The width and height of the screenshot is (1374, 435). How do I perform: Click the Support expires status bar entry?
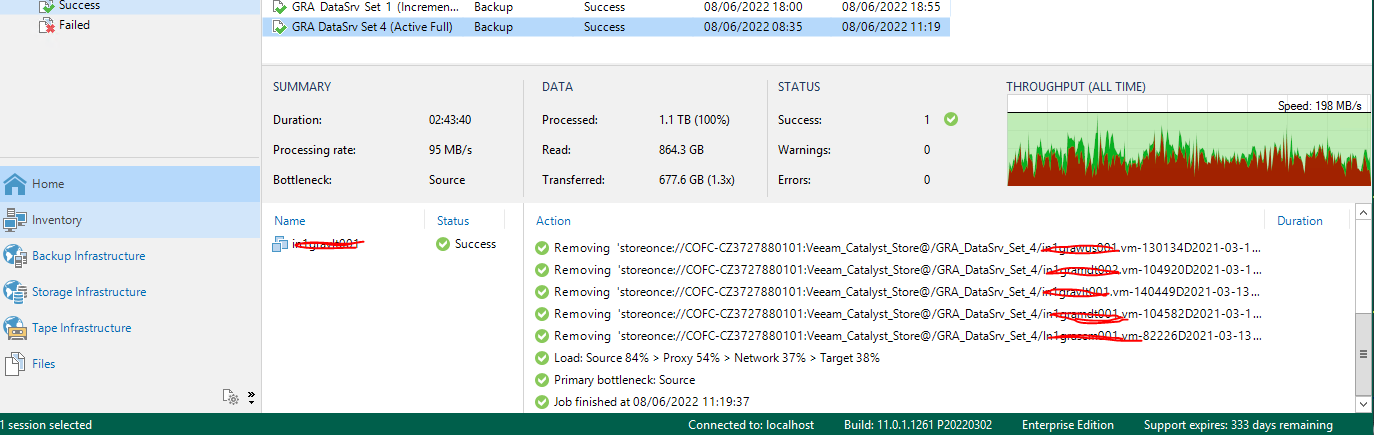1238,425
